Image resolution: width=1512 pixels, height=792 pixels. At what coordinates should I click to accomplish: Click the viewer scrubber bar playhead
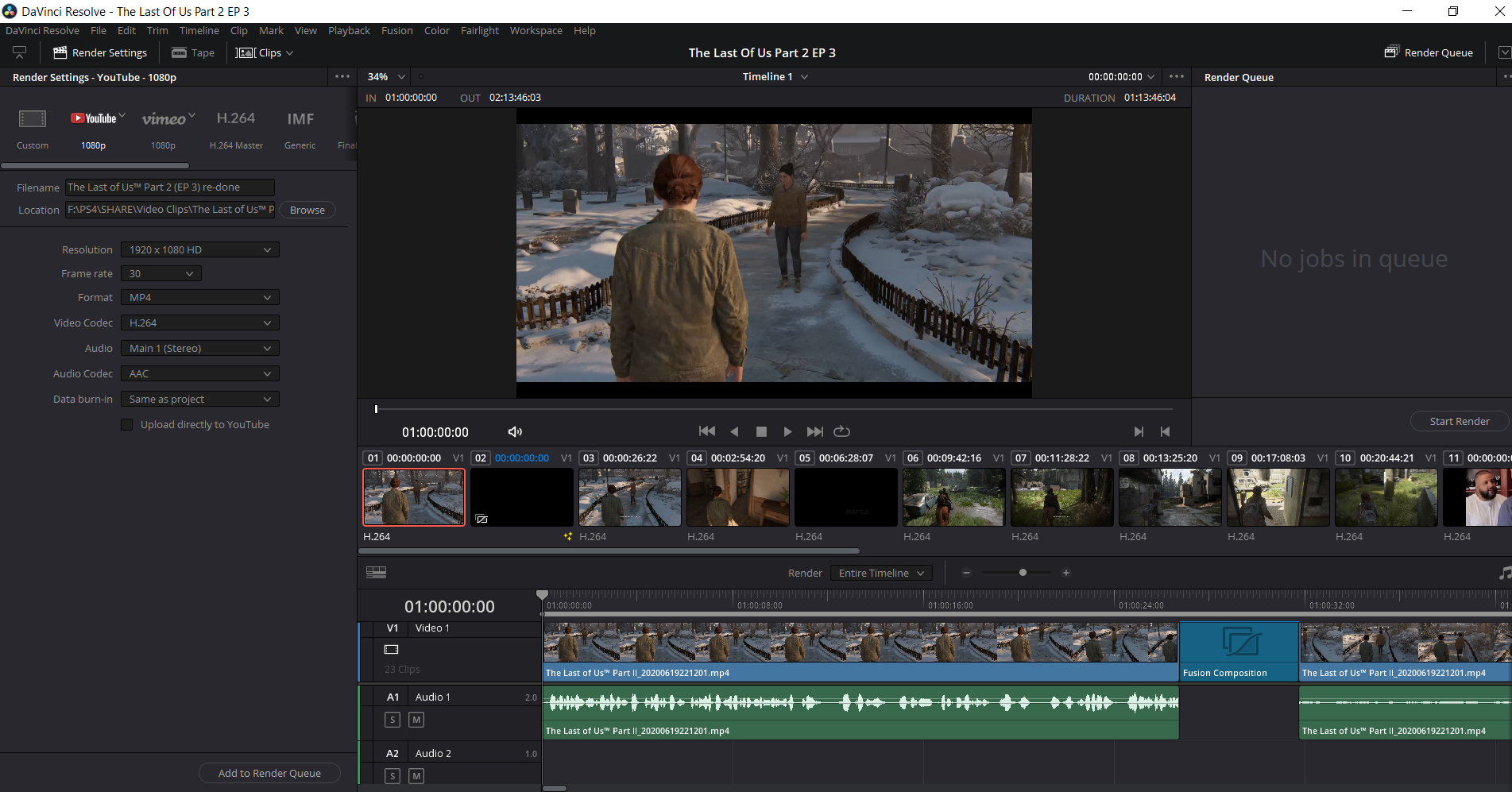[x=376, y=409]
